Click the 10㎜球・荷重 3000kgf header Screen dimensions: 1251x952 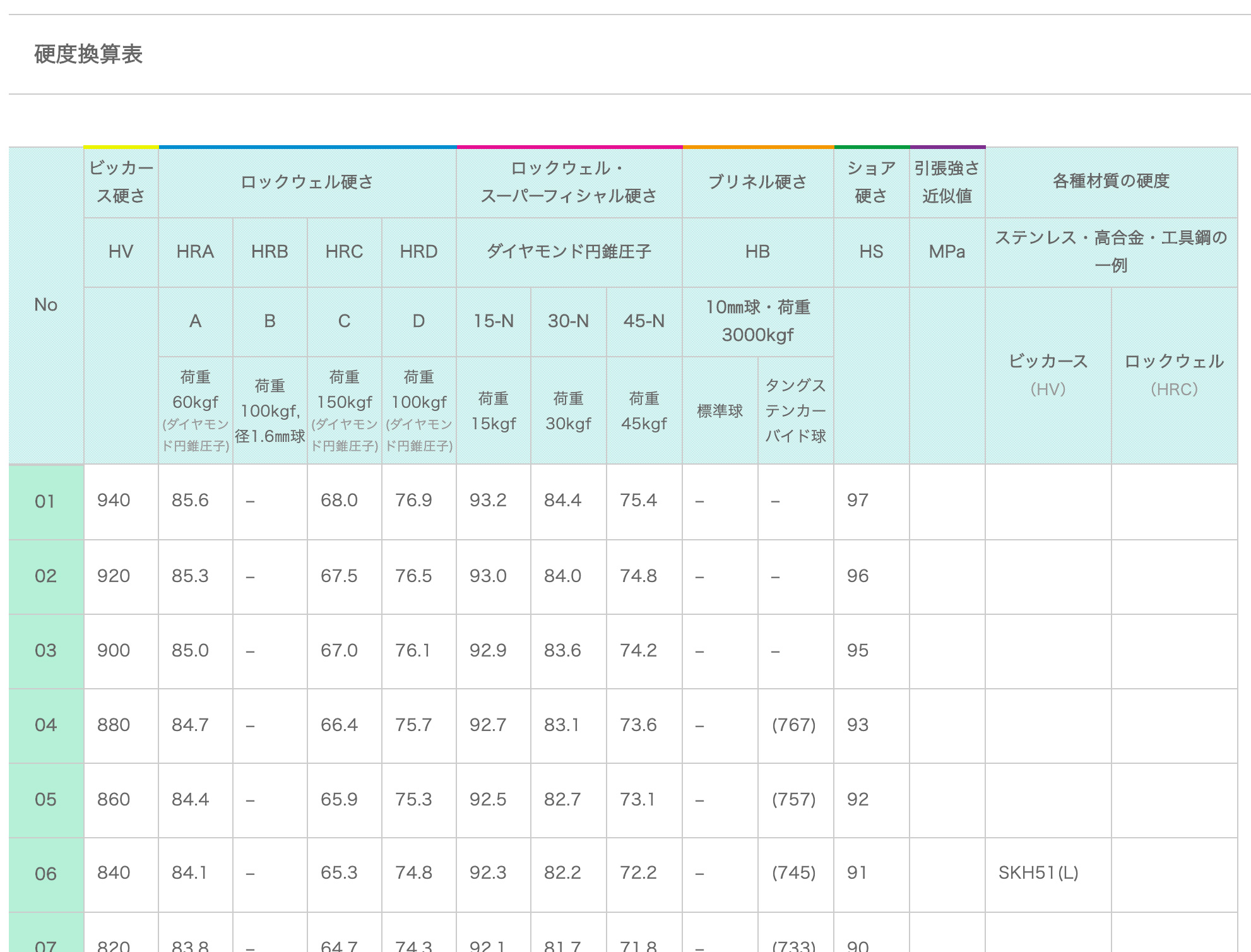click(x=757, y=321)
